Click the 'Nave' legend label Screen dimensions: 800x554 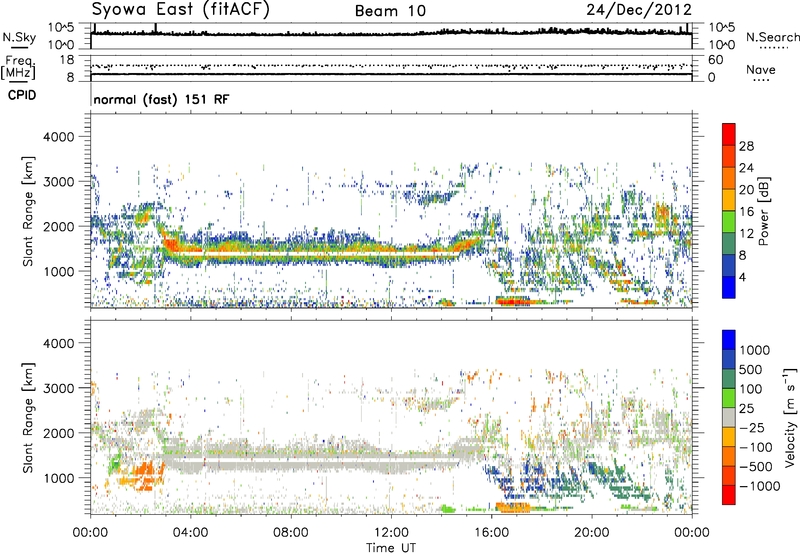click(760, 69)
